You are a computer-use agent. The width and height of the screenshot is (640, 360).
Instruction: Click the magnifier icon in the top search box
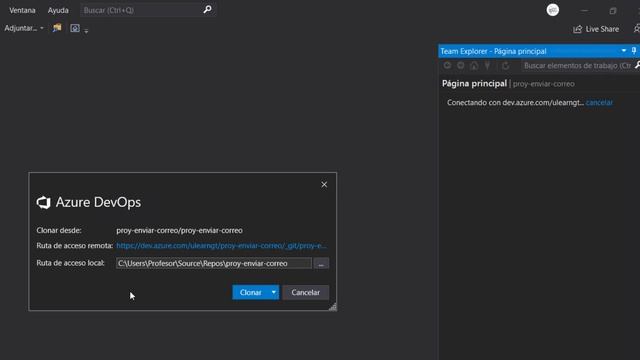[207, 9]
